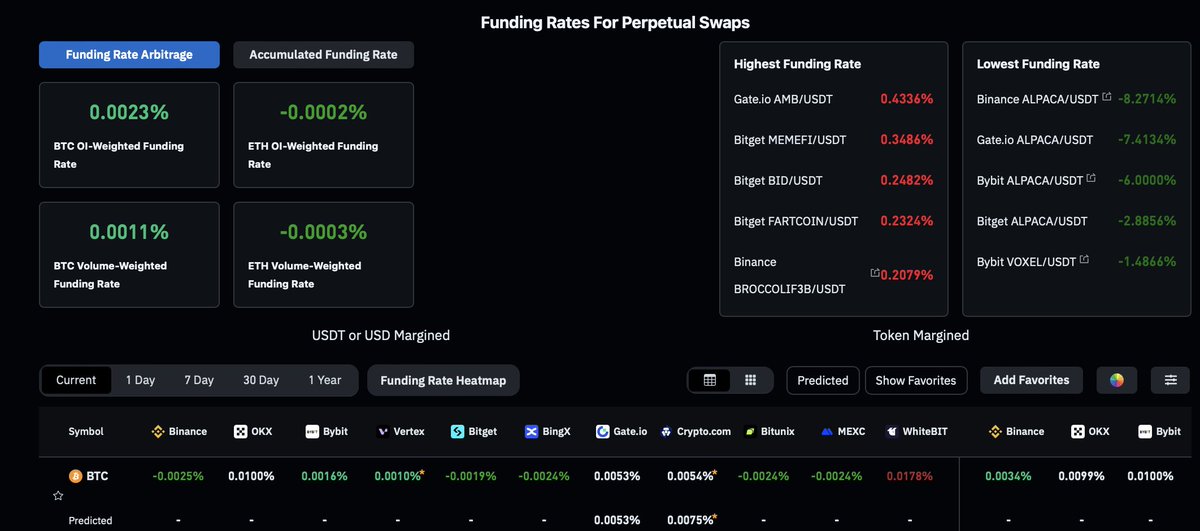The height and width of the screenshot is (531, 1200).
Task: Click the orange BTC coin icon
Action: coord(74,476)
